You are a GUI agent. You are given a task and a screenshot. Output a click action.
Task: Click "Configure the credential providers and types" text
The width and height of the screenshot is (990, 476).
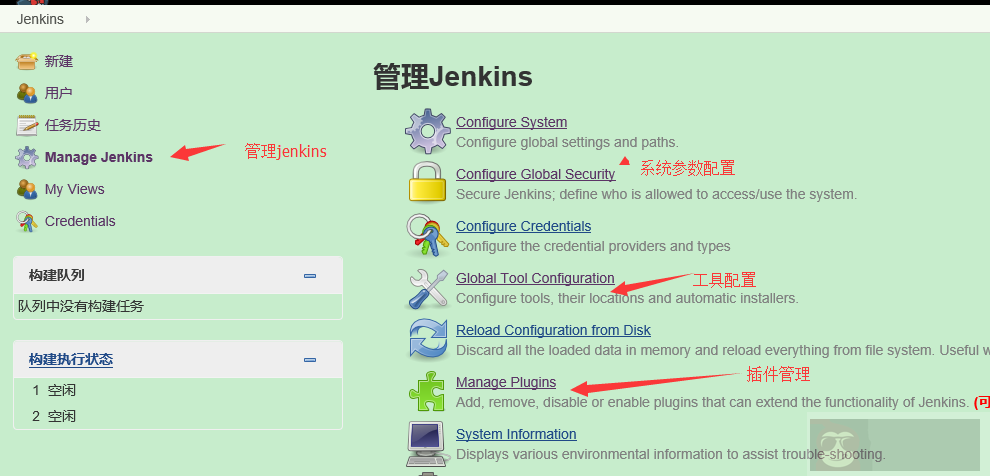click(593, 246)
